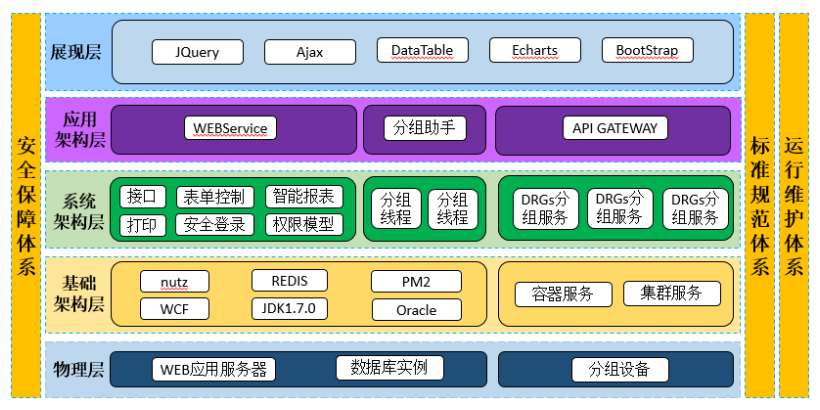Select the 容器服务 box
The height and width of the screenshot is (410, 820).
[x=563, y=294]
